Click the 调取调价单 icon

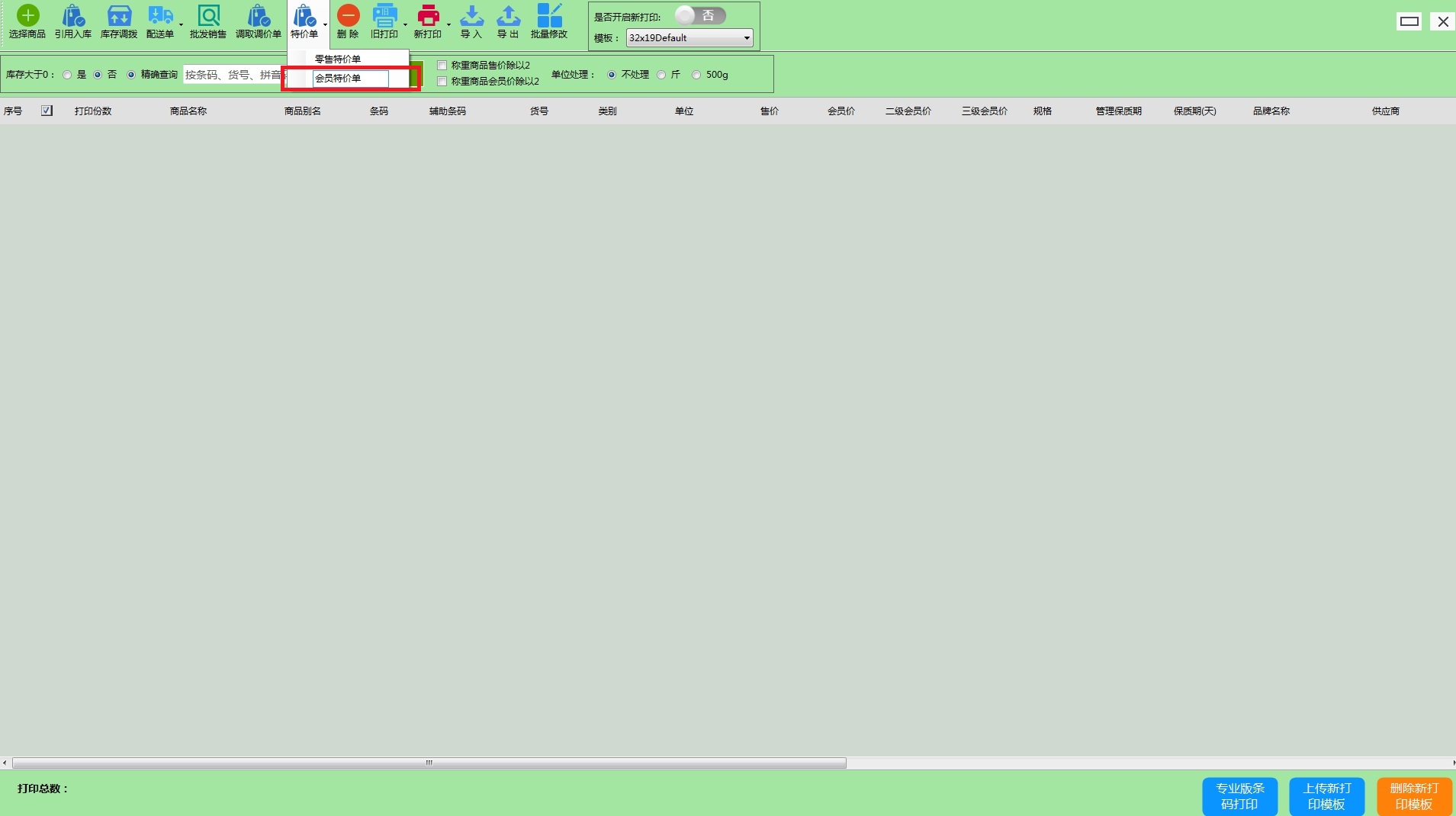point(258,16)
